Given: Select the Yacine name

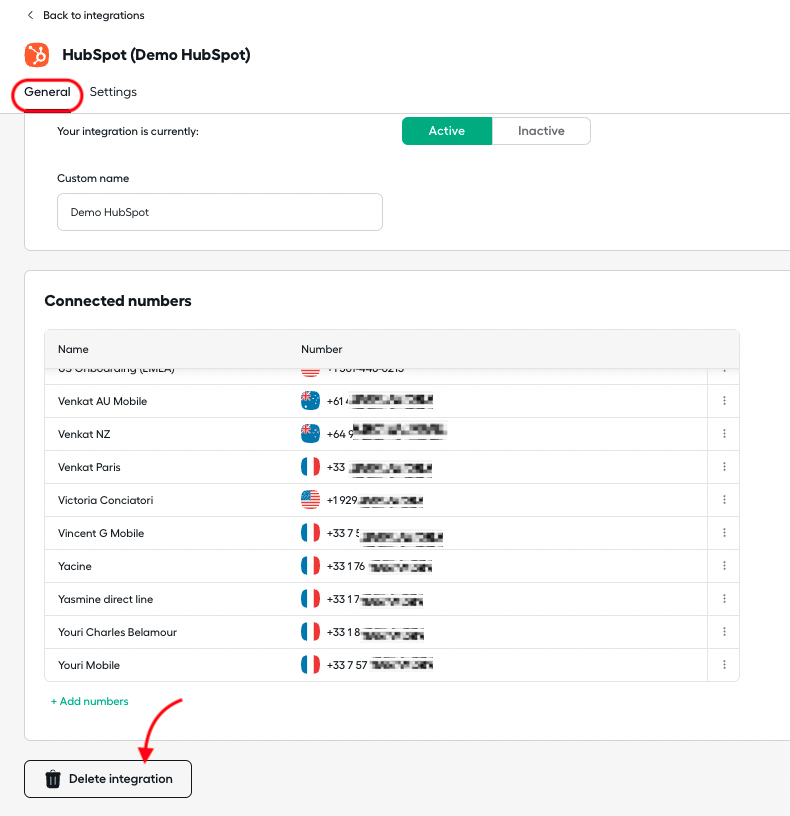Looking at the screenshot, I should tap(74, 566).
